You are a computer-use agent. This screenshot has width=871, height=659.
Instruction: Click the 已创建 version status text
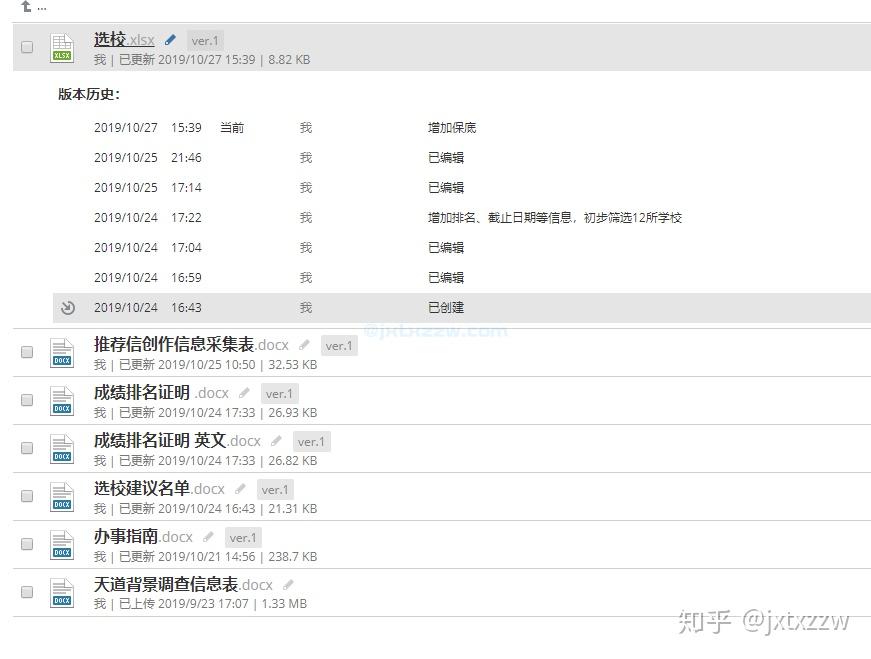pos(445,308)
